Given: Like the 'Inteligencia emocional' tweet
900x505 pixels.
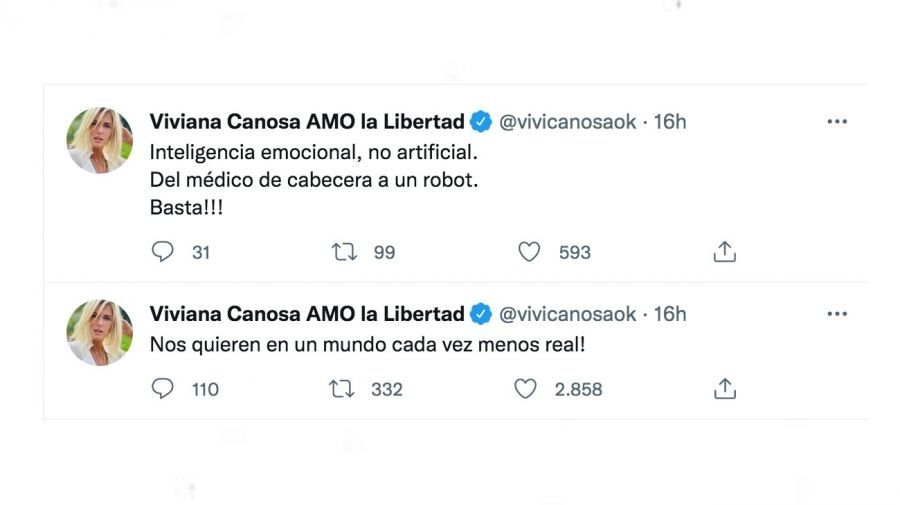Looking at the screenshot, I should click(529, 253).
